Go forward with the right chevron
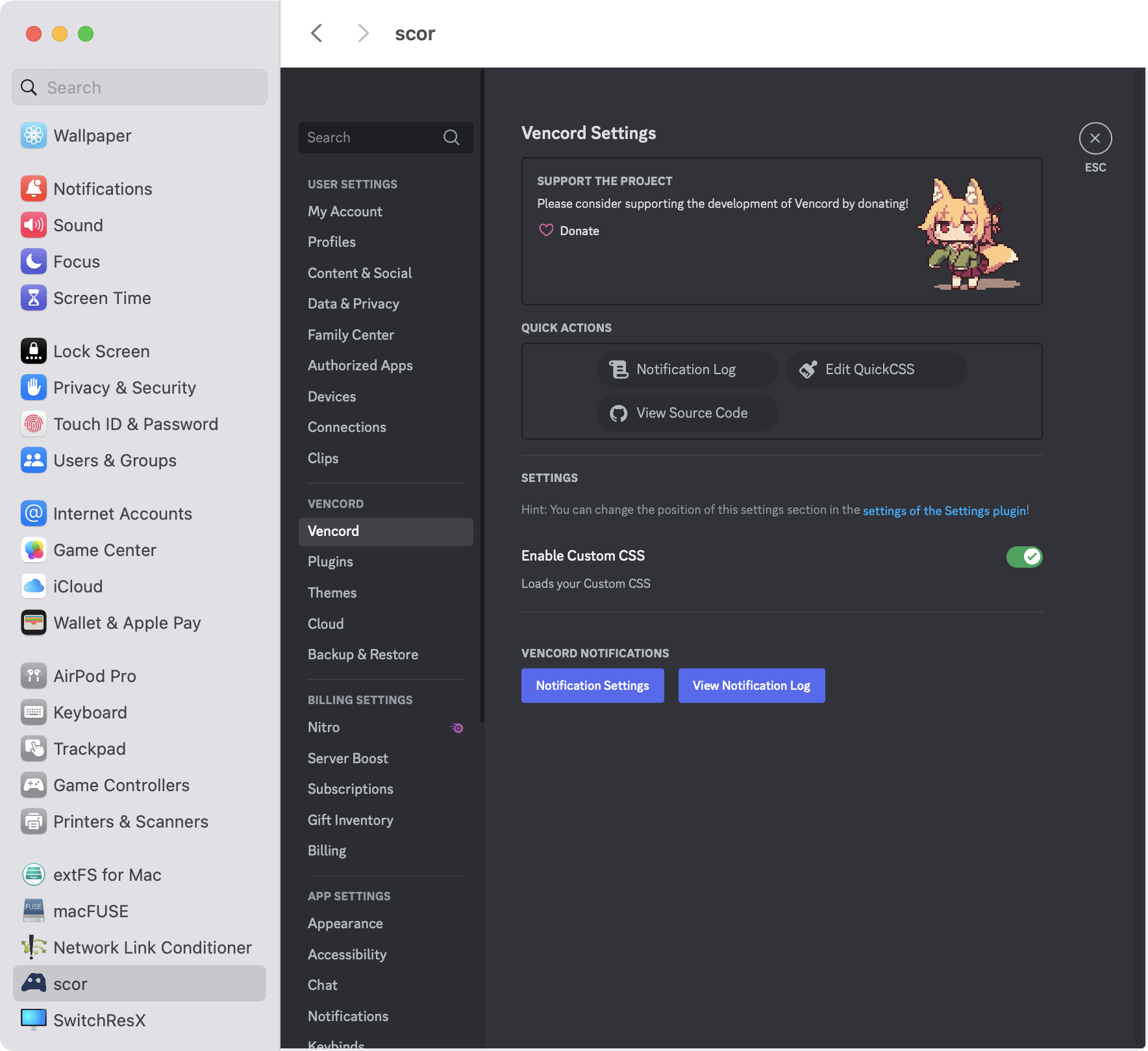1148x1051 pixels. tap(363, 33)
